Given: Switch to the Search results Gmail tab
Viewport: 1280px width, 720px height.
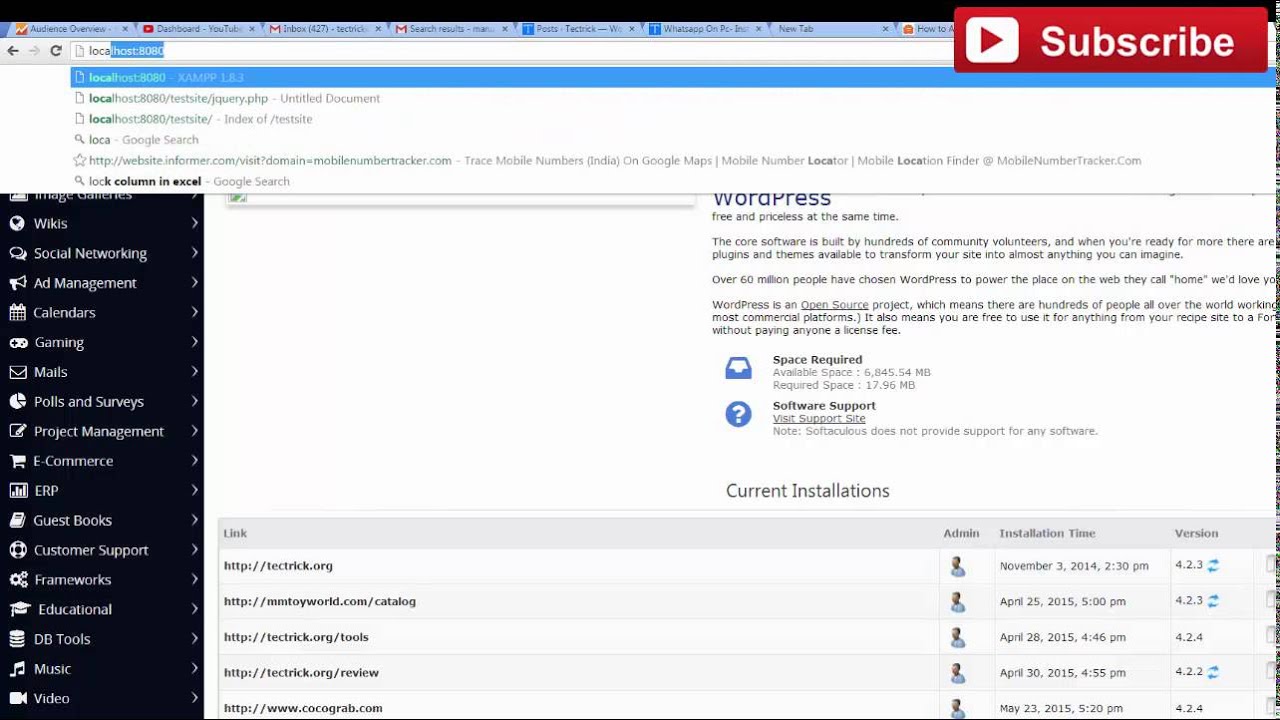Looking at the screenshot, I should [x=450, y=29].
